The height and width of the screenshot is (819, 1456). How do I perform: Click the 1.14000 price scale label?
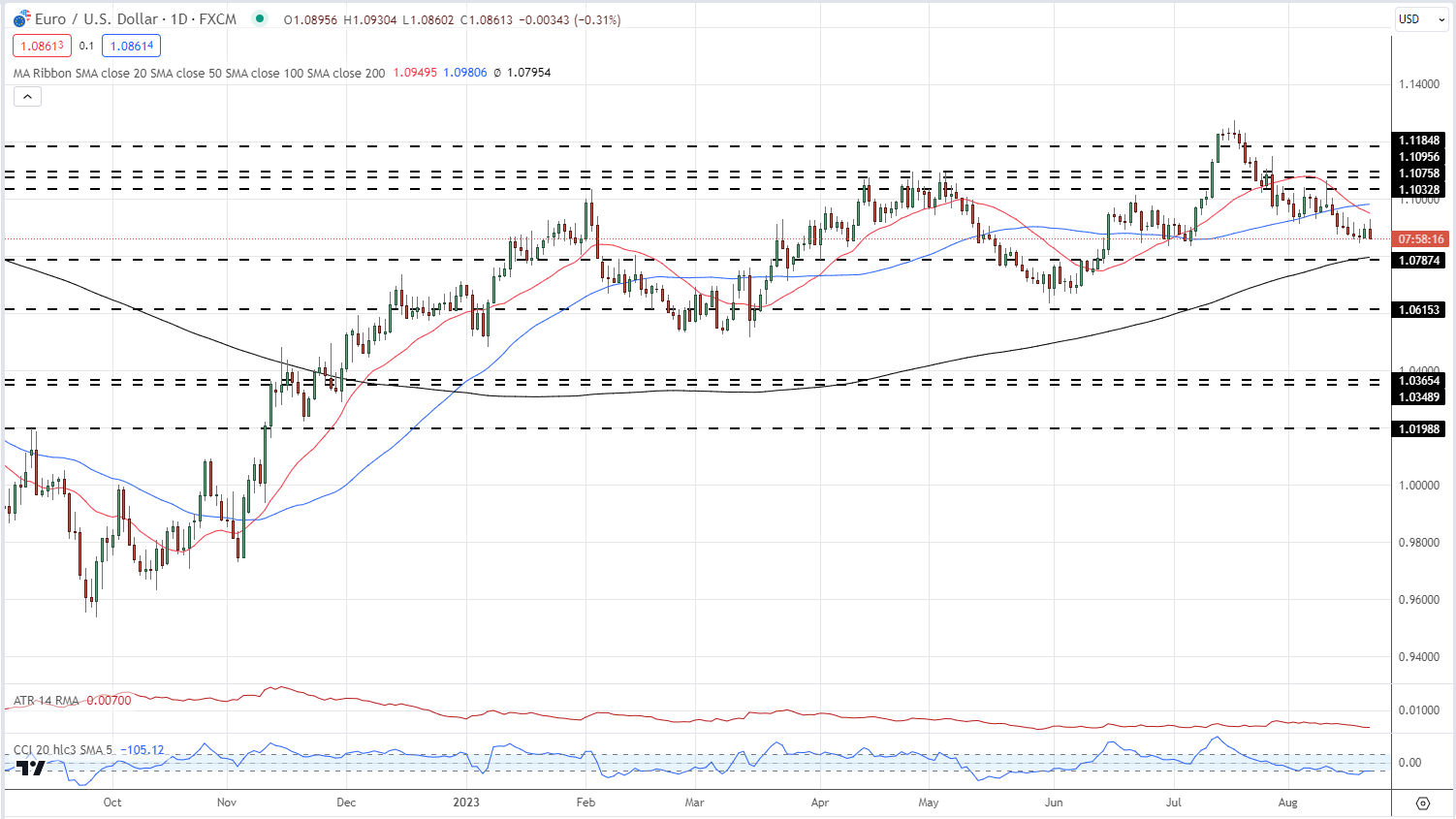click(x=1419, y=84)
